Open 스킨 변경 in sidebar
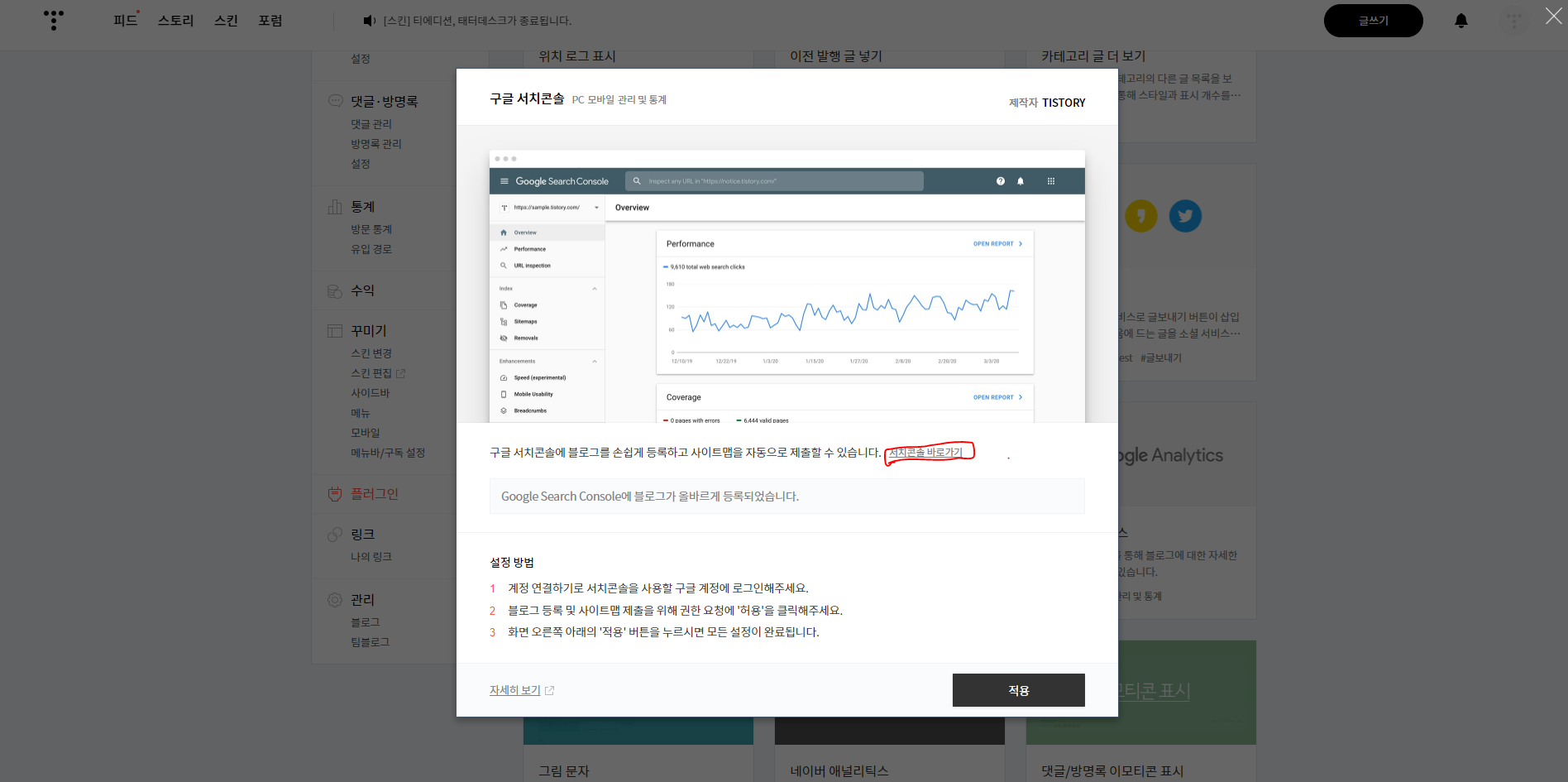The width and height of the screenshot is (1568, 782). click(371, 353)
